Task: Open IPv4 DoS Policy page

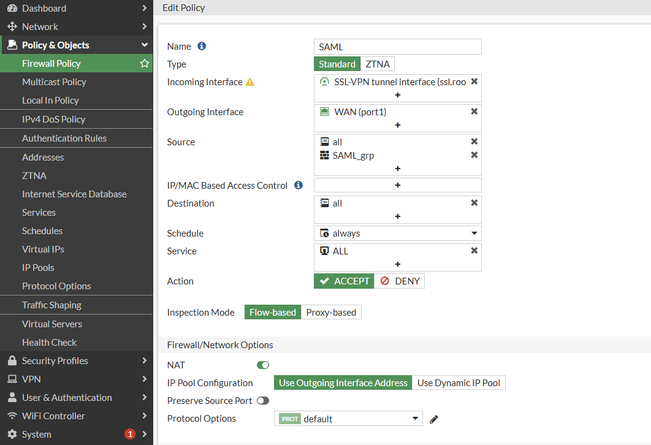Action: tap(54, 120)
